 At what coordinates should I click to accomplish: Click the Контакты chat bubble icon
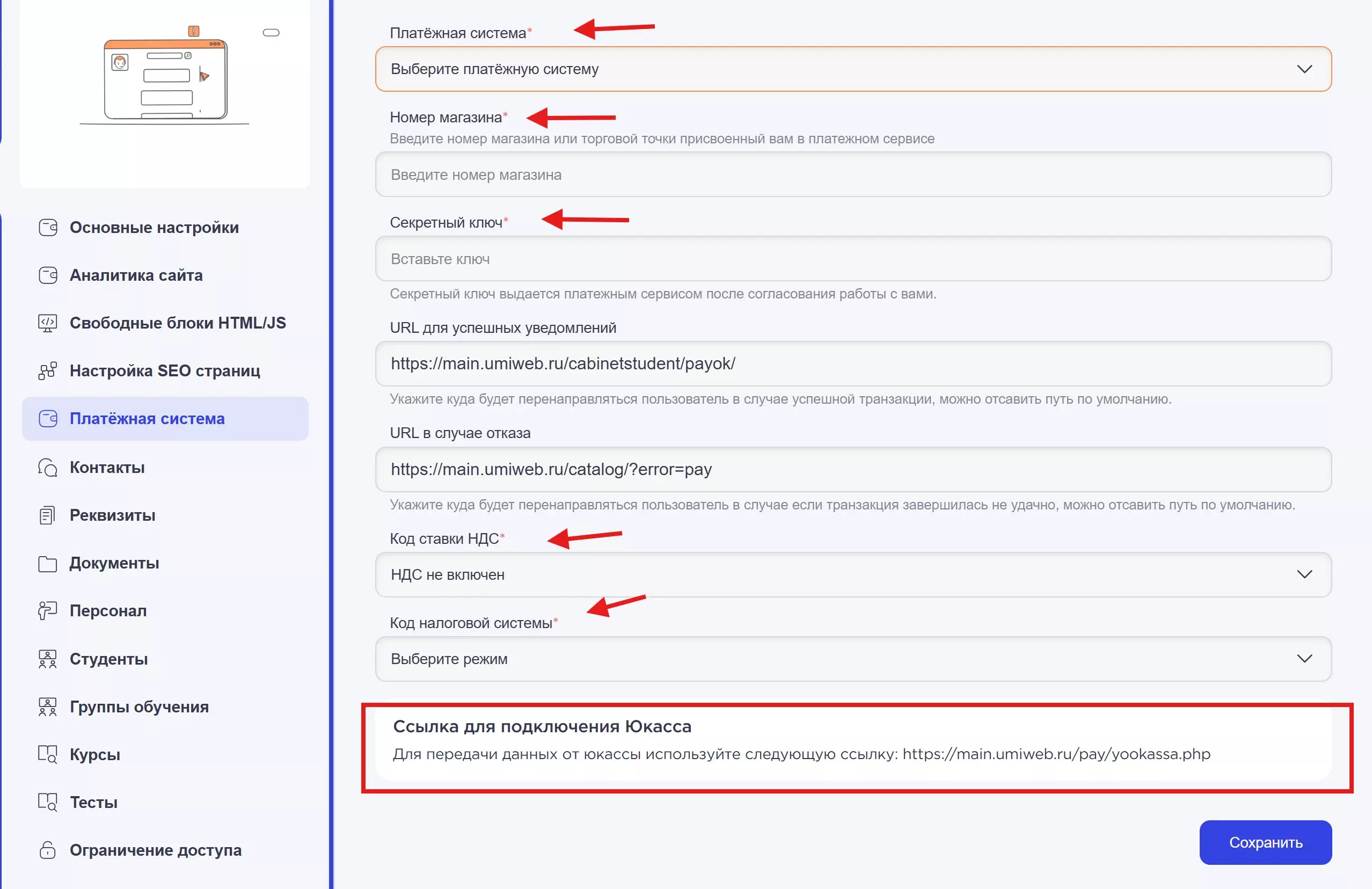click(48, 468)
